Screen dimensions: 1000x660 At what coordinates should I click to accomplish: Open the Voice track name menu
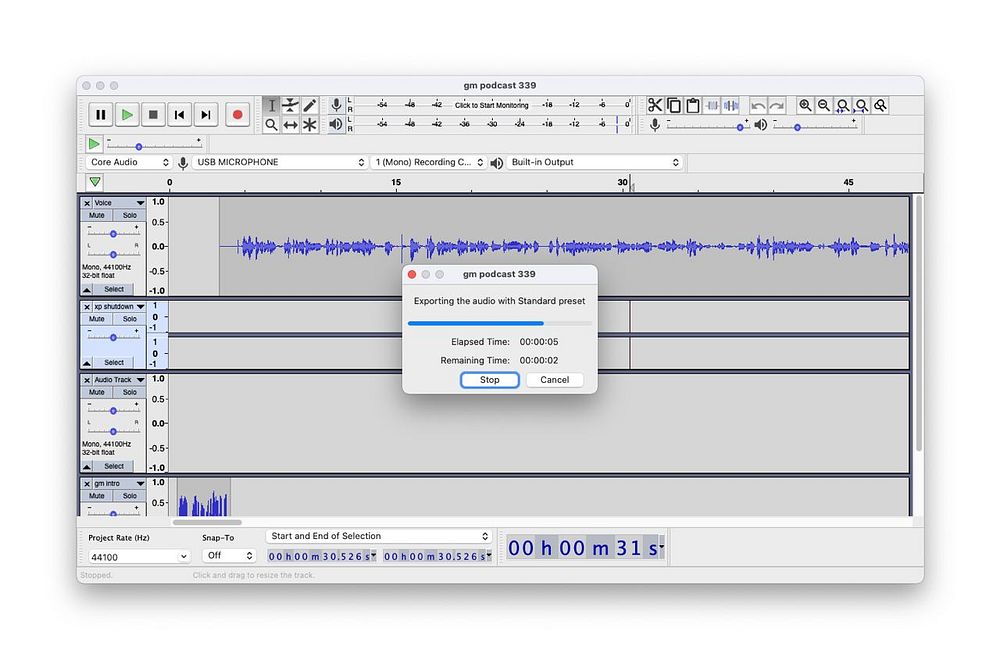click(x=117, y=203)
